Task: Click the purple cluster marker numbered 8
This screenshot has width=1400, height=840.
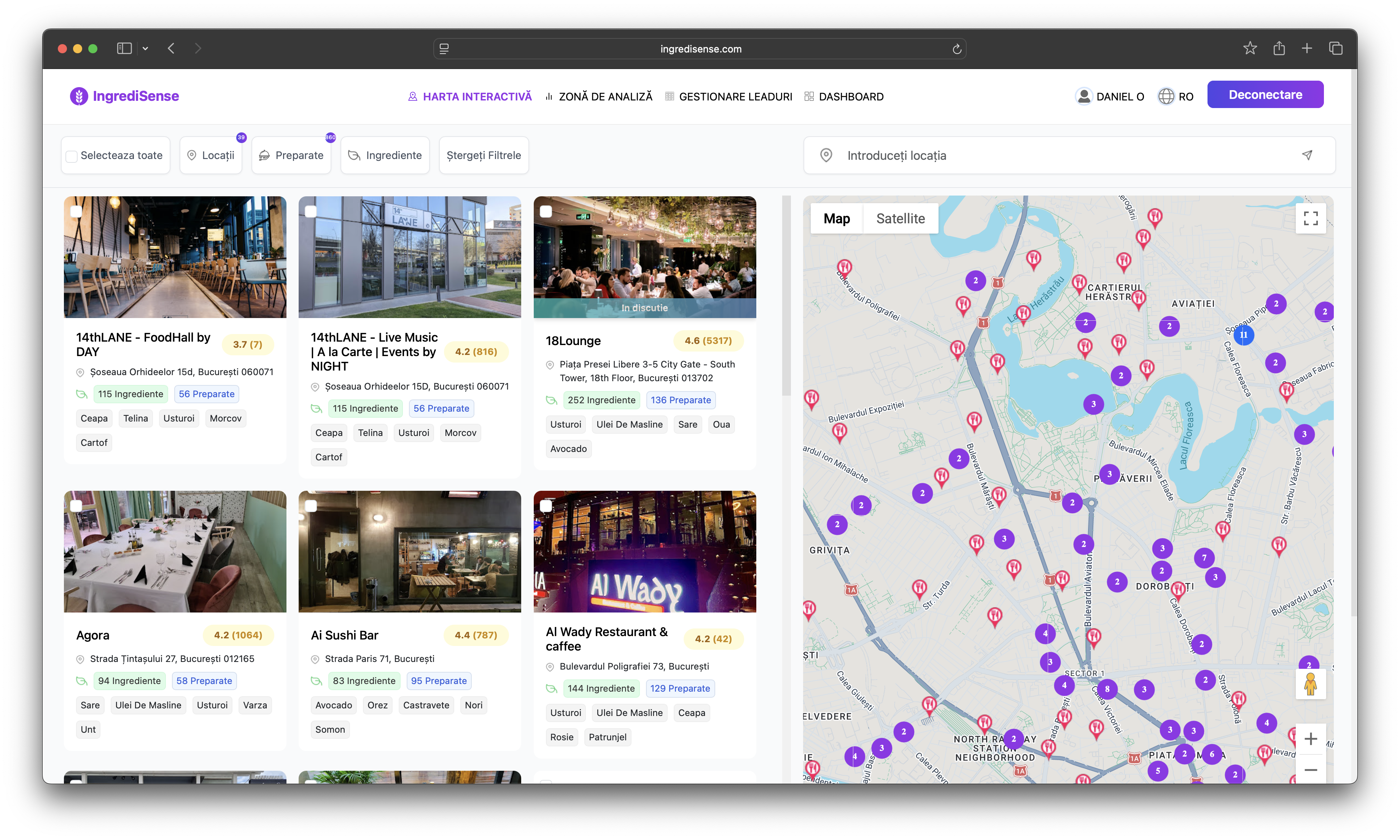Action: click(1107, 689)
